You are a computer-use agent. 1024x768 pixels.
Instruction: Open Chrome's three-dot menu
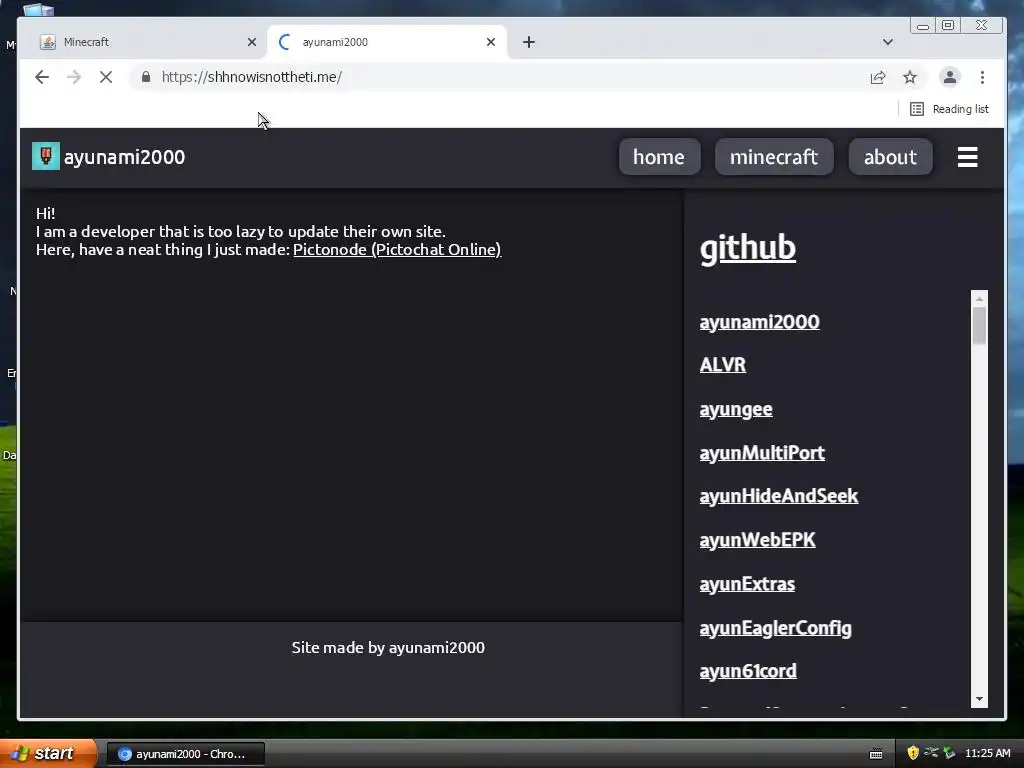click(982, 77)
